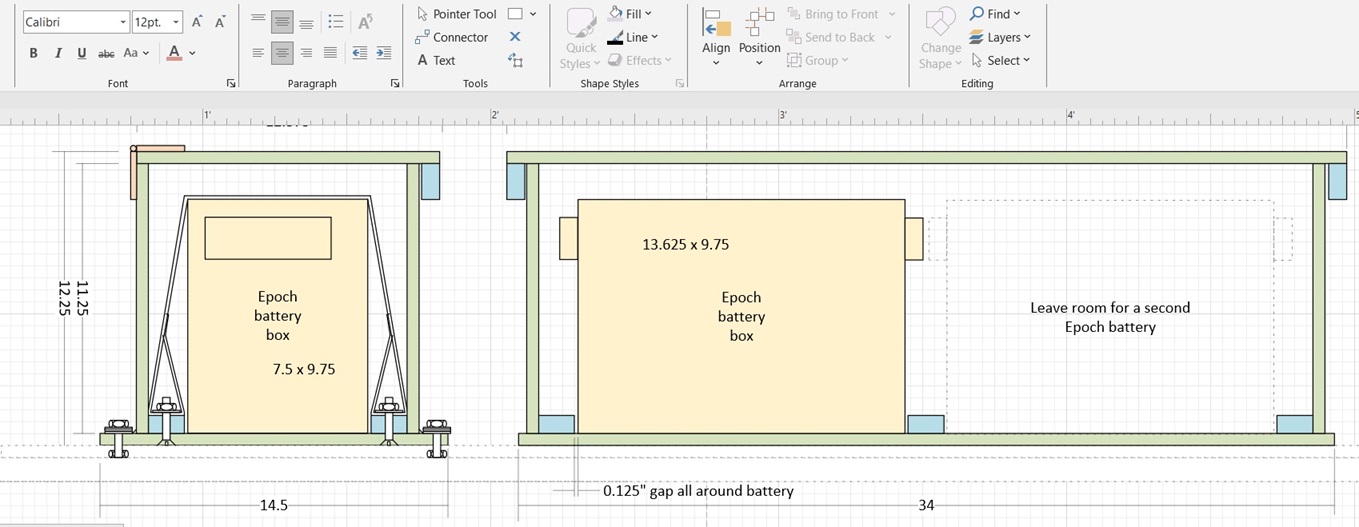Open the Layers menu
Image resolution: width=1359 pixels, height=527 pixels.
point(1000,37)
